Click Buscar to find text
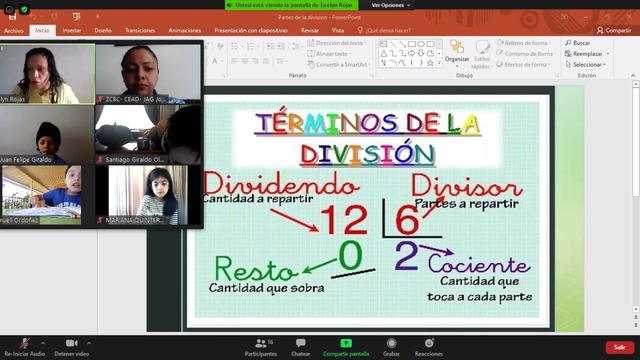Viewport: 640px width, 360px height. pyautogui.click(x=577, y=43)
